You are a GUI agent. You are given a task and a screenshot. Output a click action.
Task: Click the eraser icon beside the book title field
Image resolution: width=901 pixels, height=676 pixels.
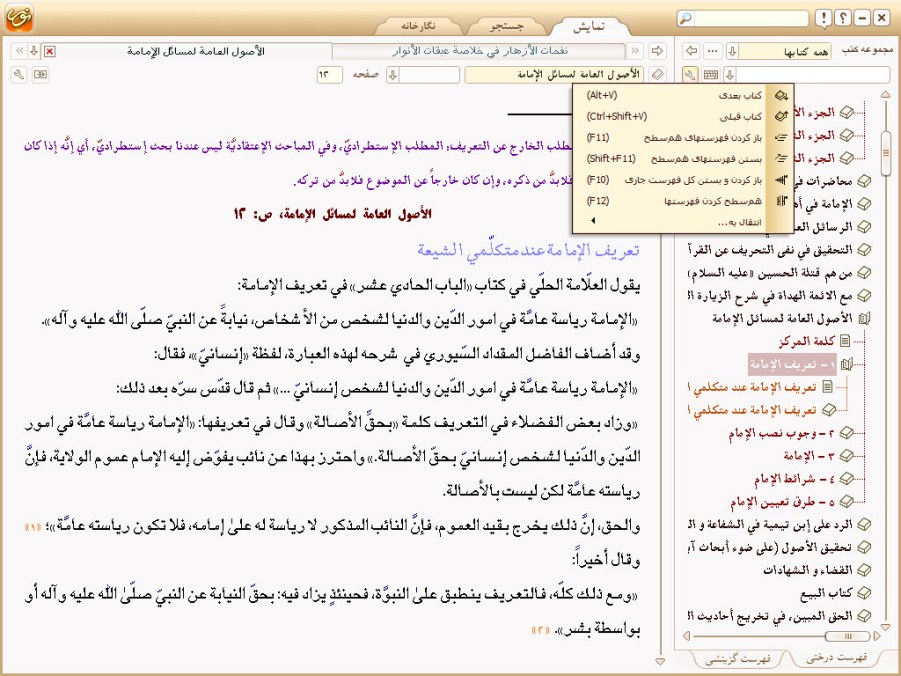click(x=657, y=74)
